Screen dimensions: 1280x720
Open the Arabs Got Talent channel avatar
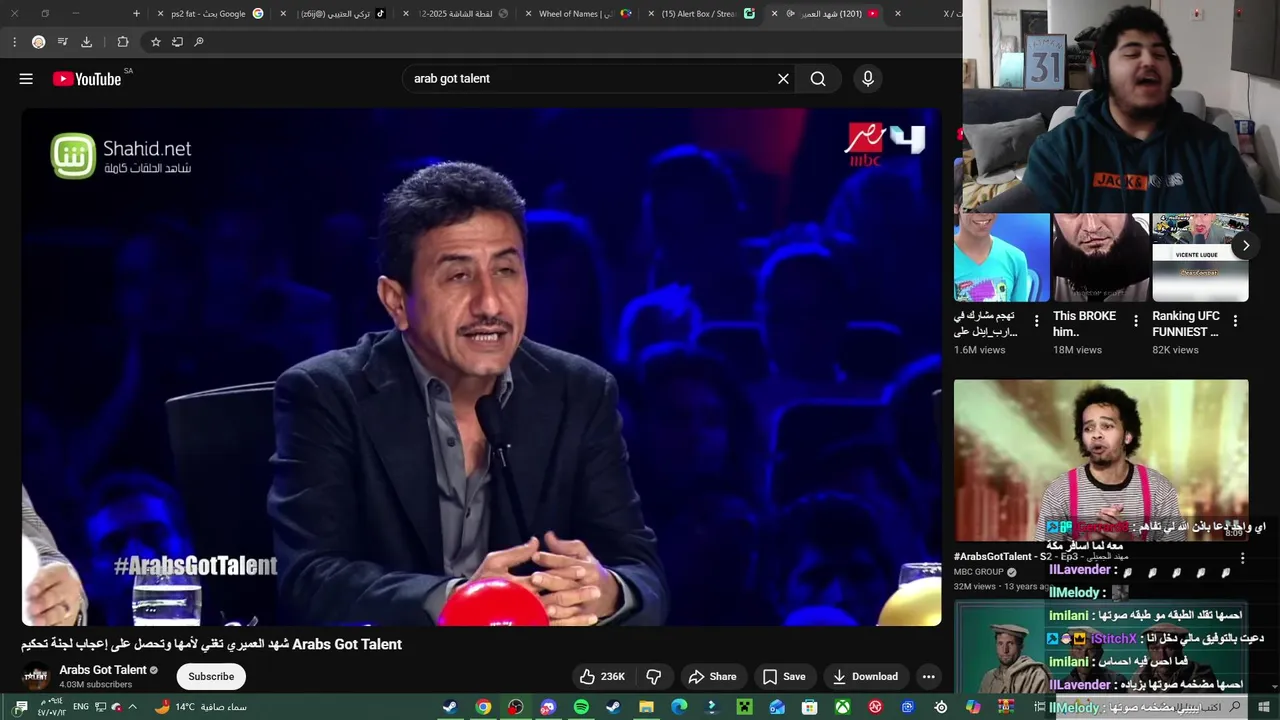pos(36,677)
